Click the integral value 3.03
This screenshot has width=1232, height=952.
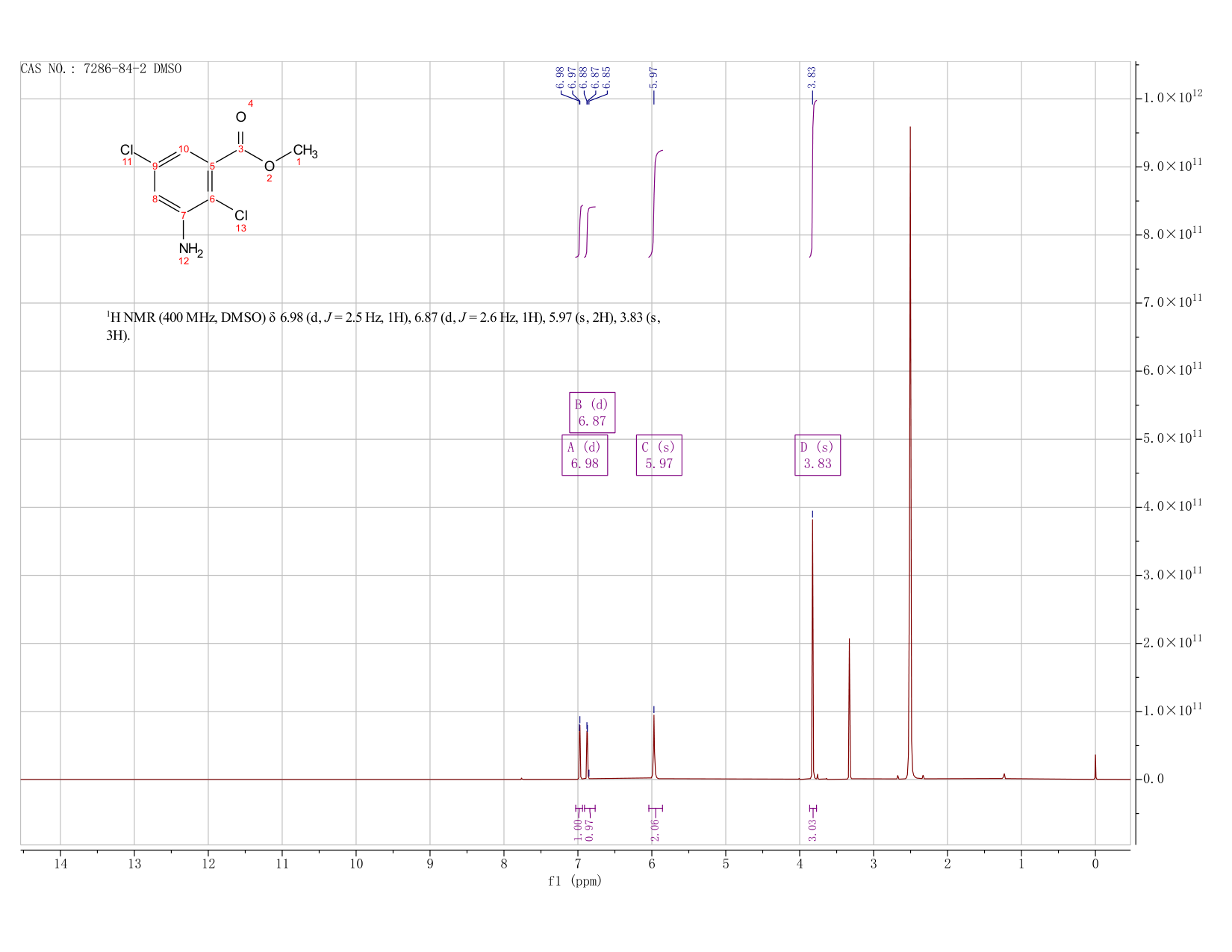[813, 830]
